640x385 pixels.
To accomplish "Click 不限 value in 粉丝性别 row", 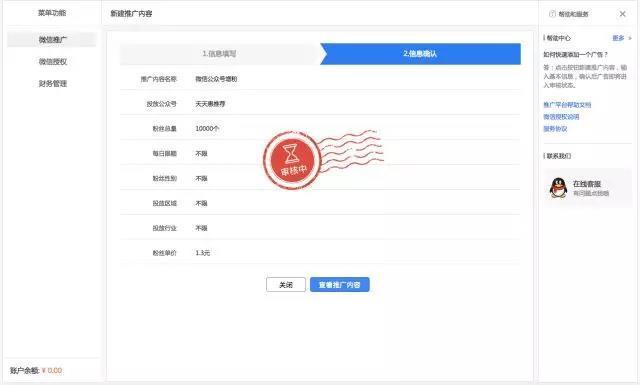I will tap(201, 178).
